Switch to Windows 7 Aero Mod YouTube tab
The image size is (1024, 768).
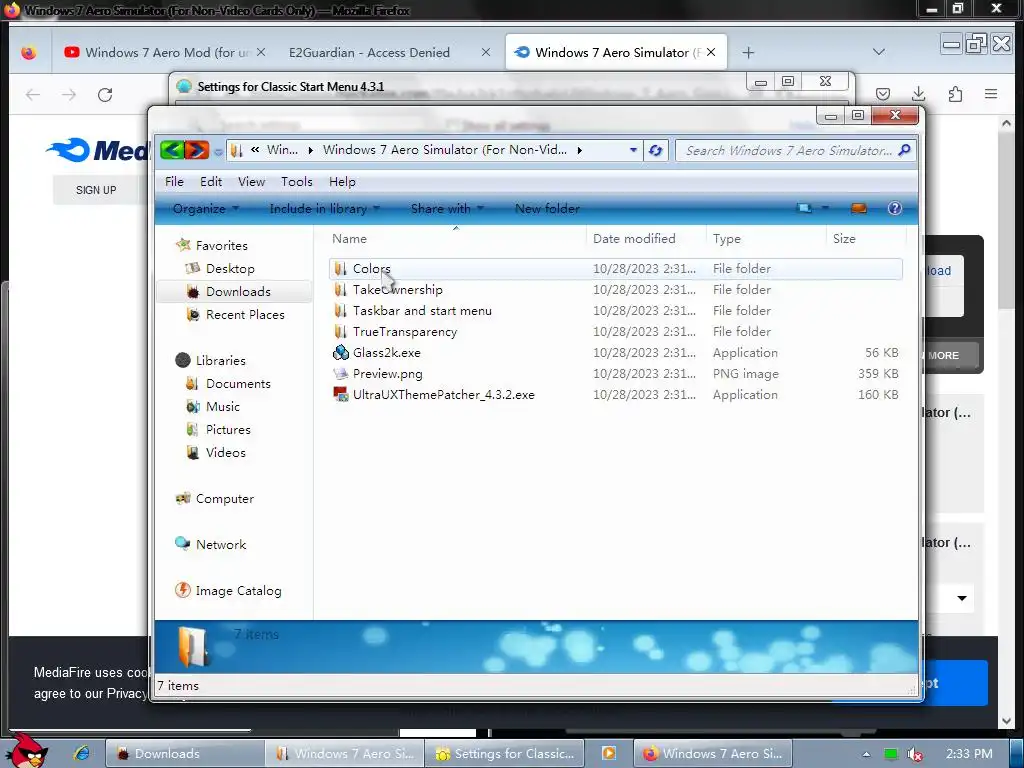pos(164,52)
